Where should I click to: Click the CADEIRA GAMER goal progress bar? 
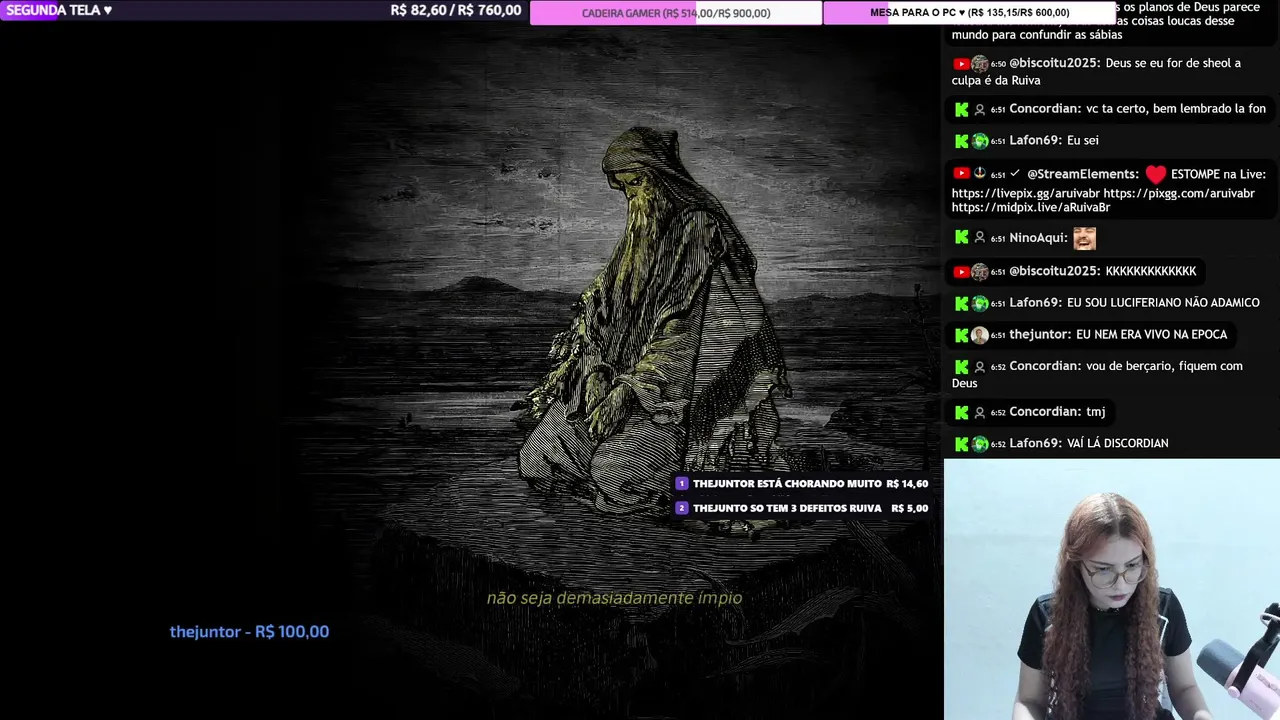click(676, 13)
